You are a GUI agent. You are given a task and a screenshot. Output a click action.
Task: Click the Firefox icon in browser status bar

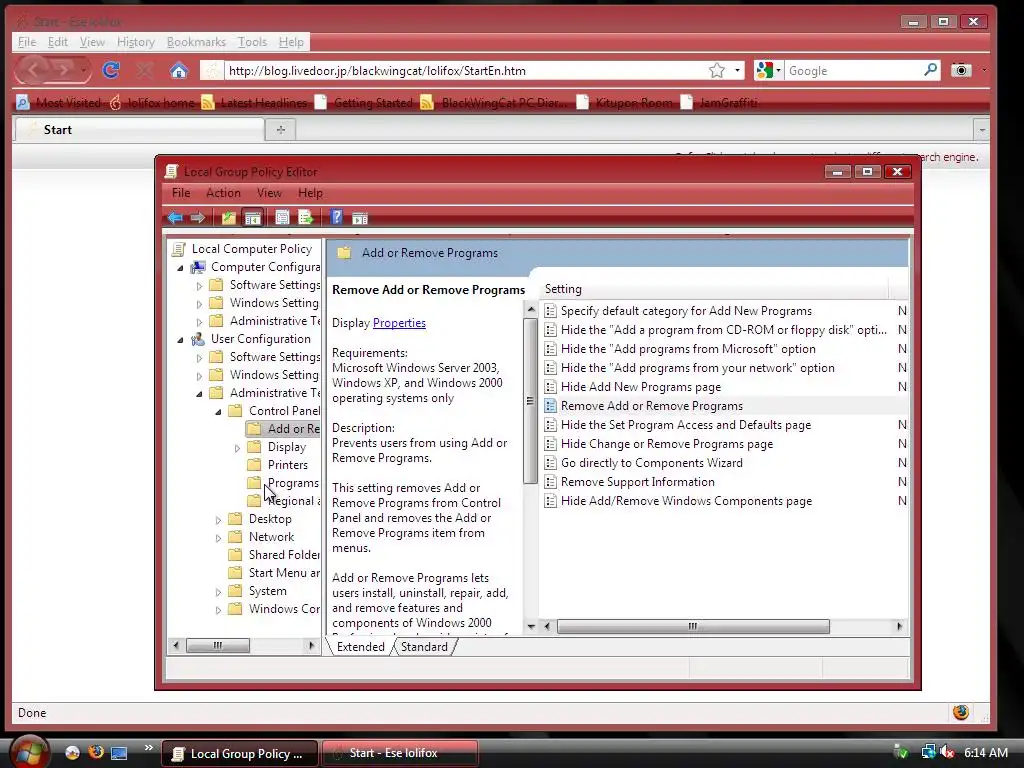(x=961, y=712)
